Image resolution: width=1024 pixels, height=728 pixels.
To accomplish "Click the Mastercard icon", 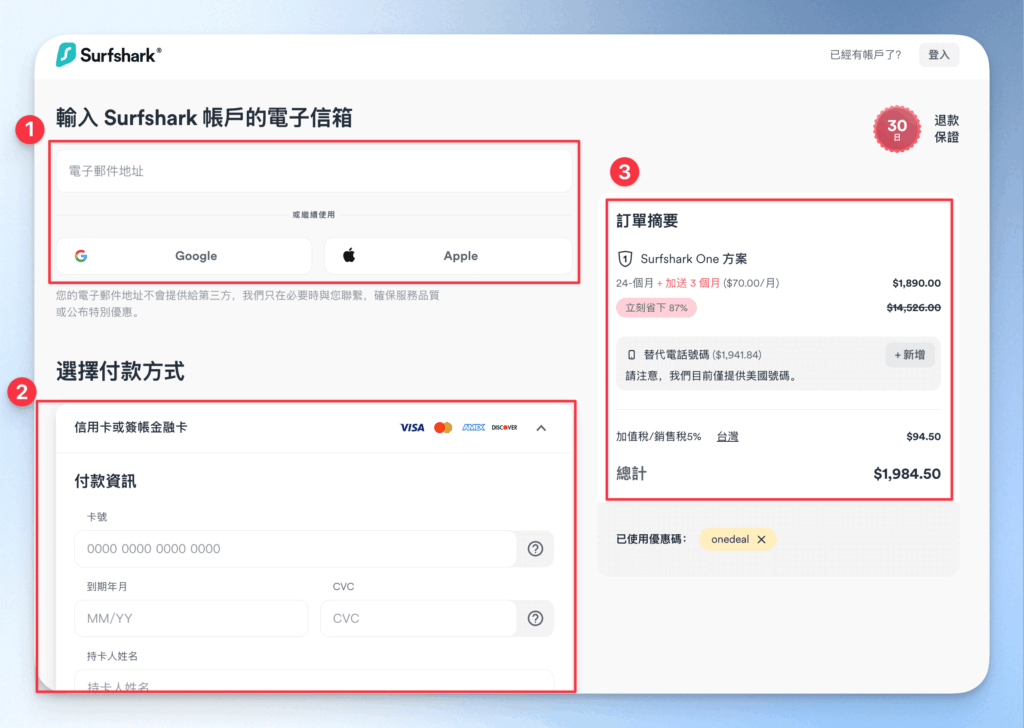I will click(443, 428).
